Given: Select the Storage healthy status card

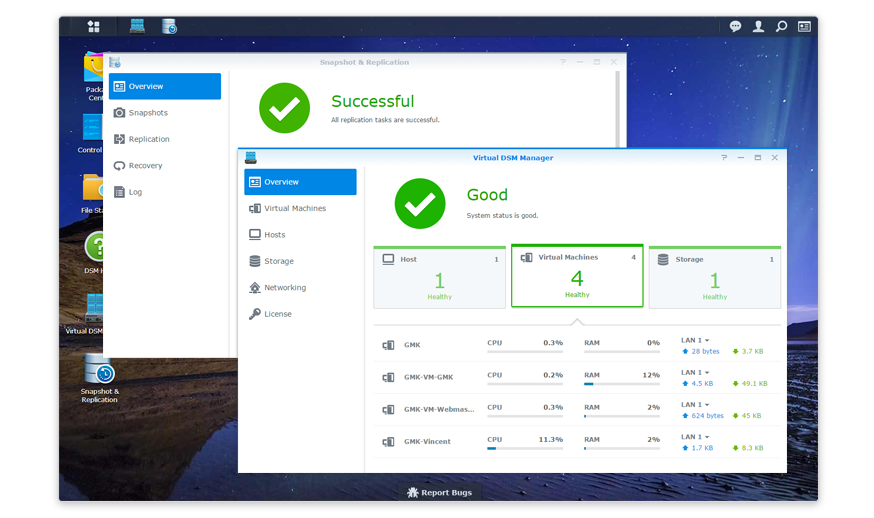Looking at the screenshot, I should pos(714,277).
